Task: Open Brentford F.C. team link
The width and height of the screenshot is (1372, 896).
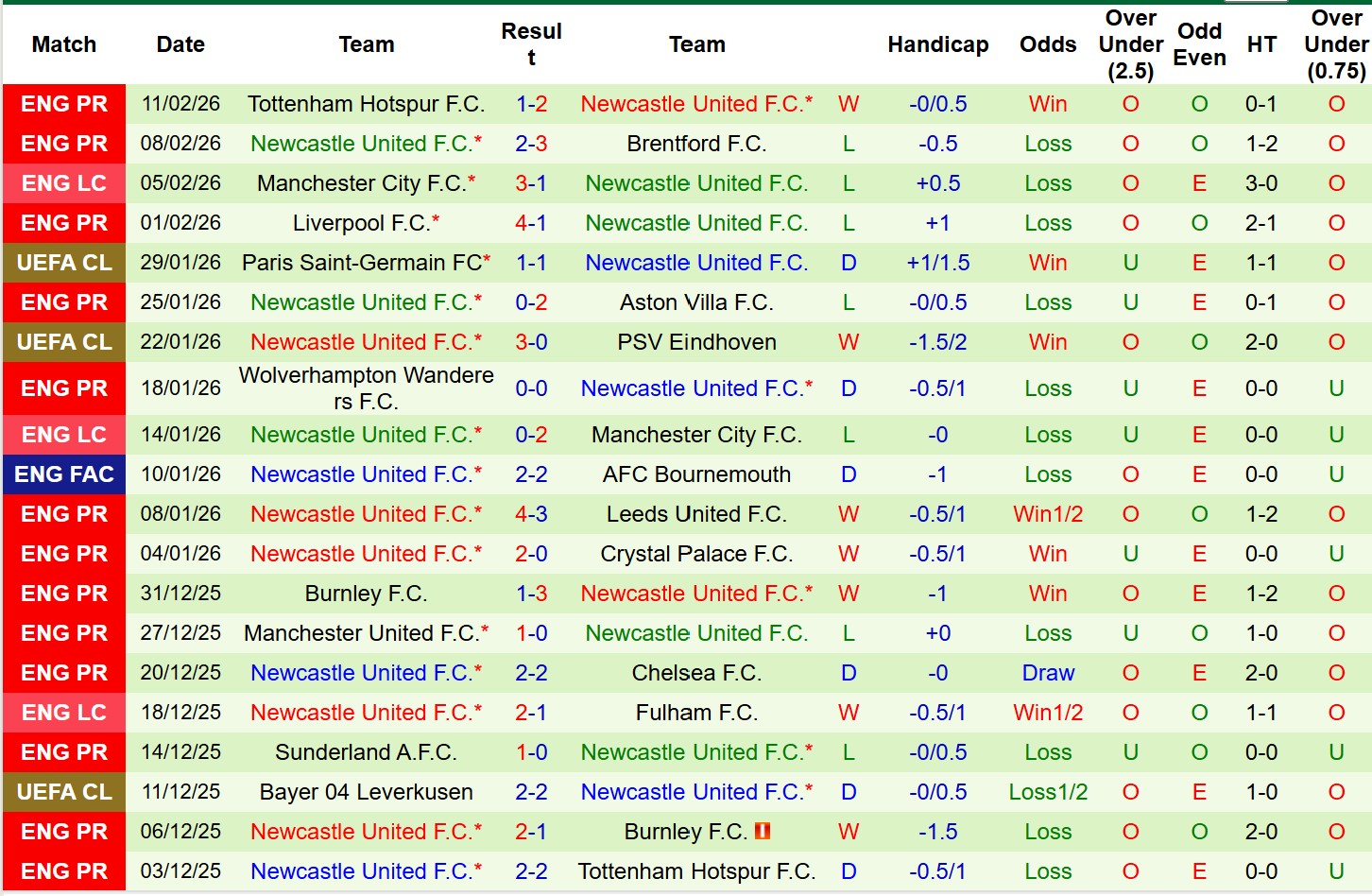Action: click(696, 144)
